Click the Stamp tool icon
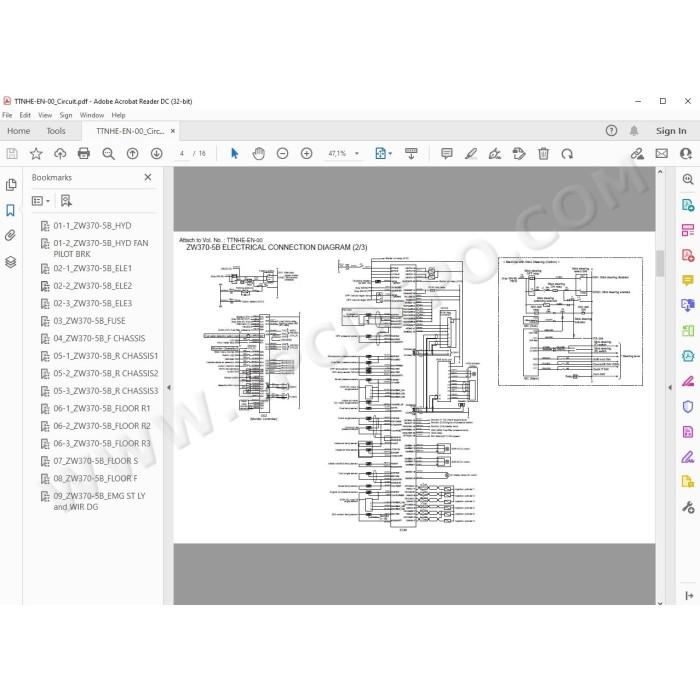Image resolution: width=700 pixels, height=700 pixels. click(519, 154)
